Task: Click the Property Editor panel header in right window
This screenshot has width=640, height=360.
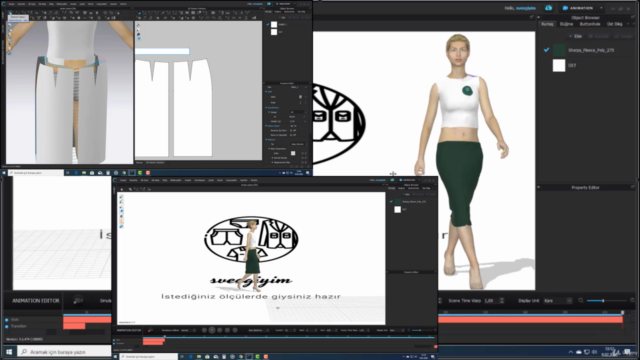Action: (585, 187)
